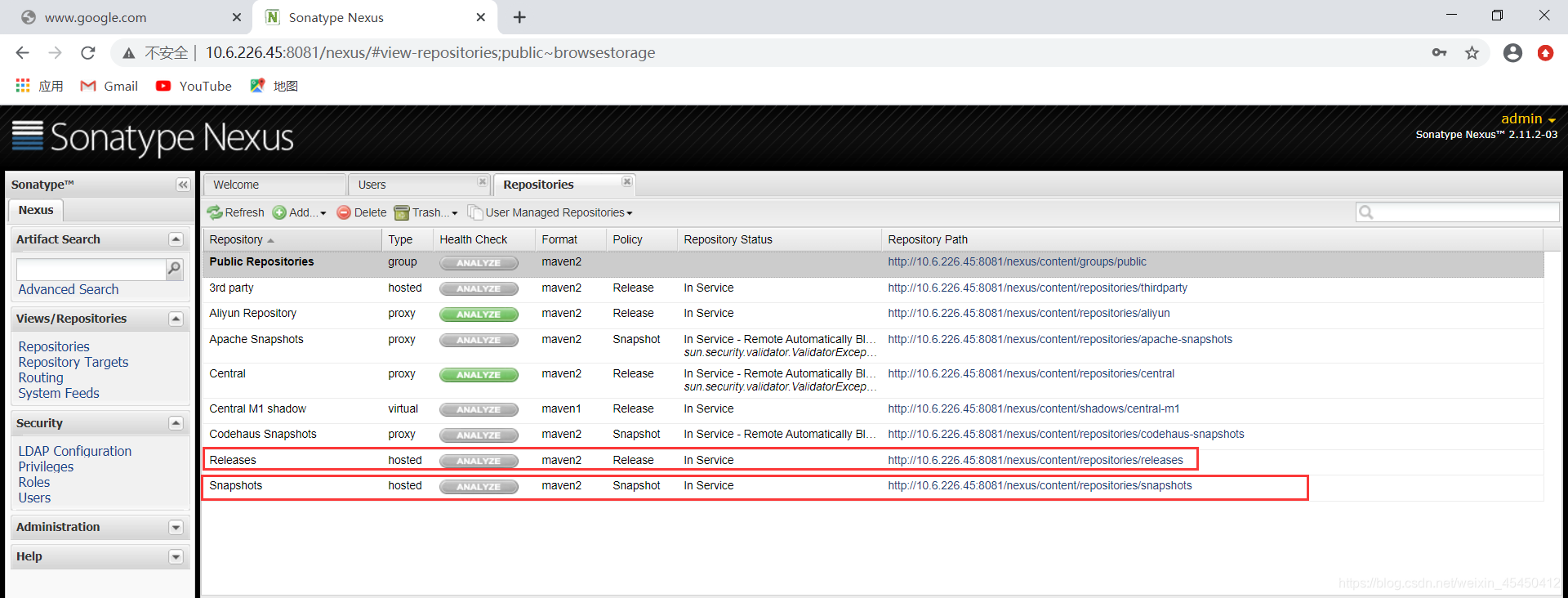
Task: Click Analyze for Public Repositories
Action: pyautogui.click(x=479, y=263)
